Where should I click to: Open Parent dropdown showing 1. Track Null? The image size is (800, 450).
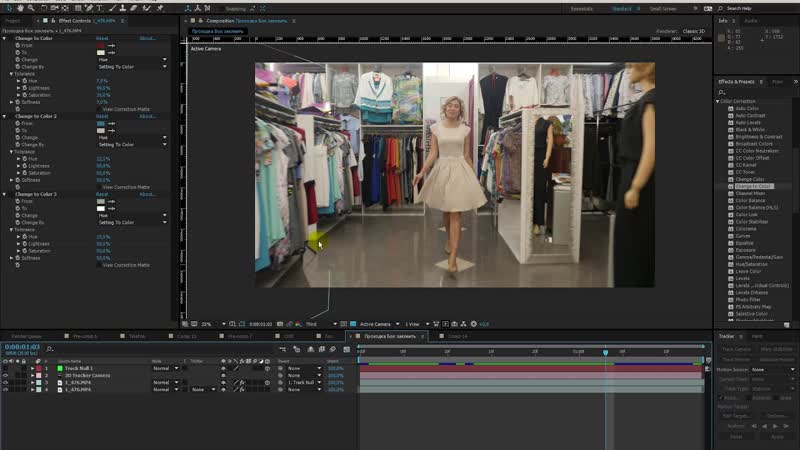305,382
